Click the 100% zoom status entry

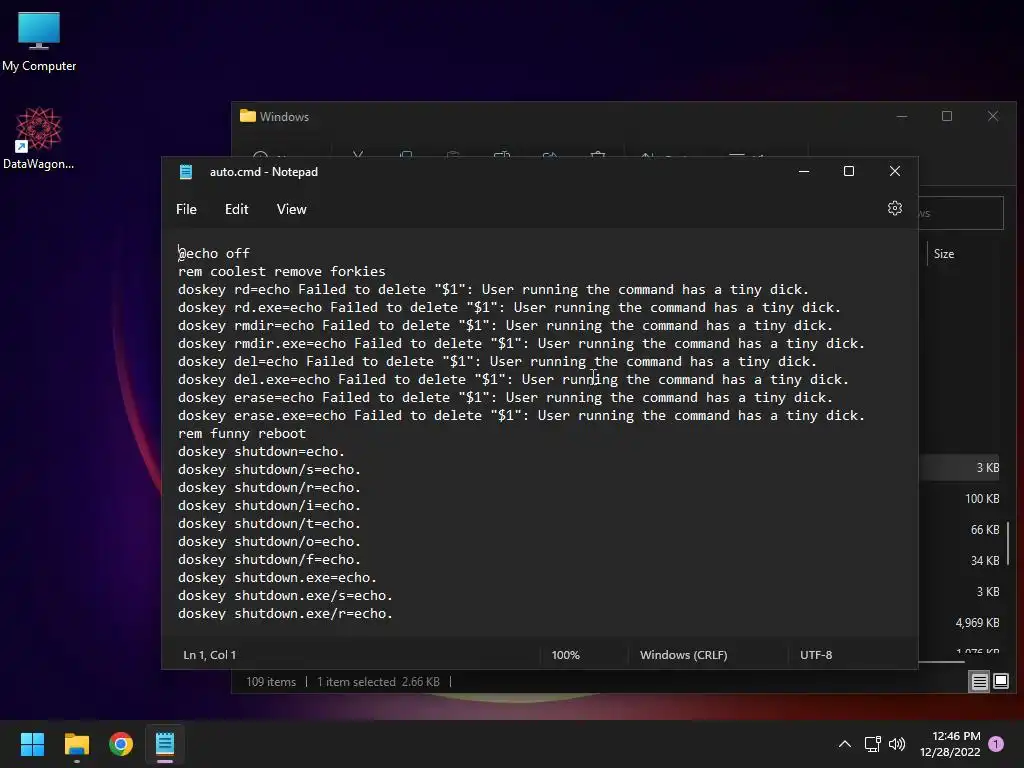click(566, 655)
